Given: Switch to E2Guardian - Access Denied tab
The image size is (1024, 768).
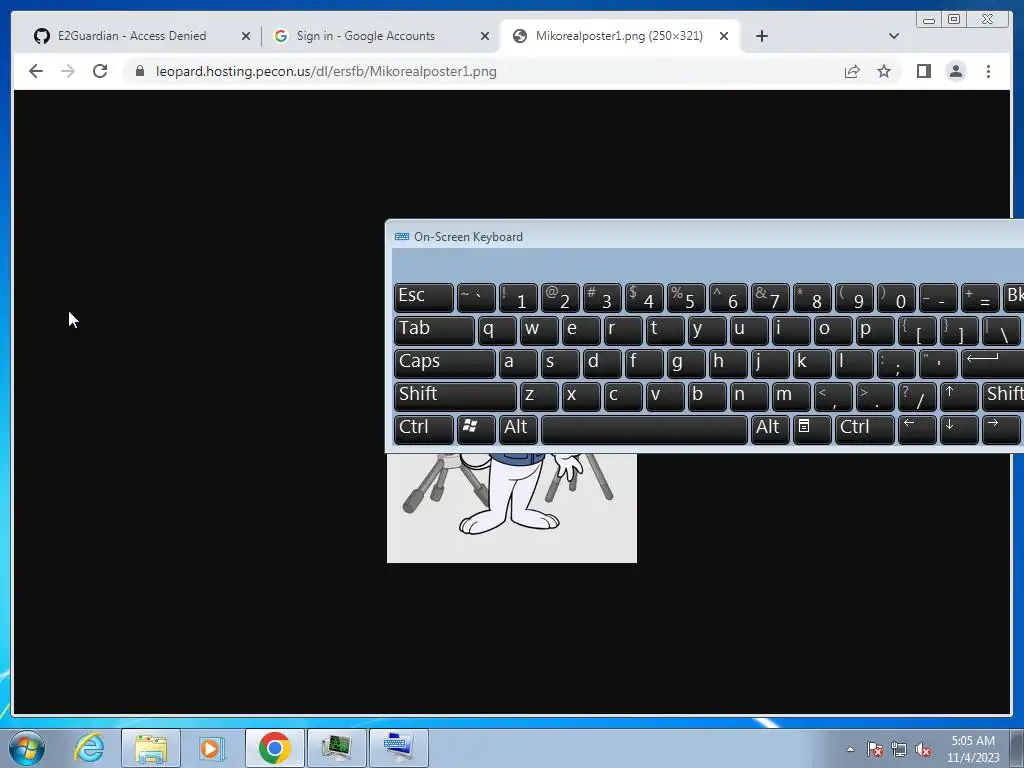Looking at the screenshot, I should 132,36.
